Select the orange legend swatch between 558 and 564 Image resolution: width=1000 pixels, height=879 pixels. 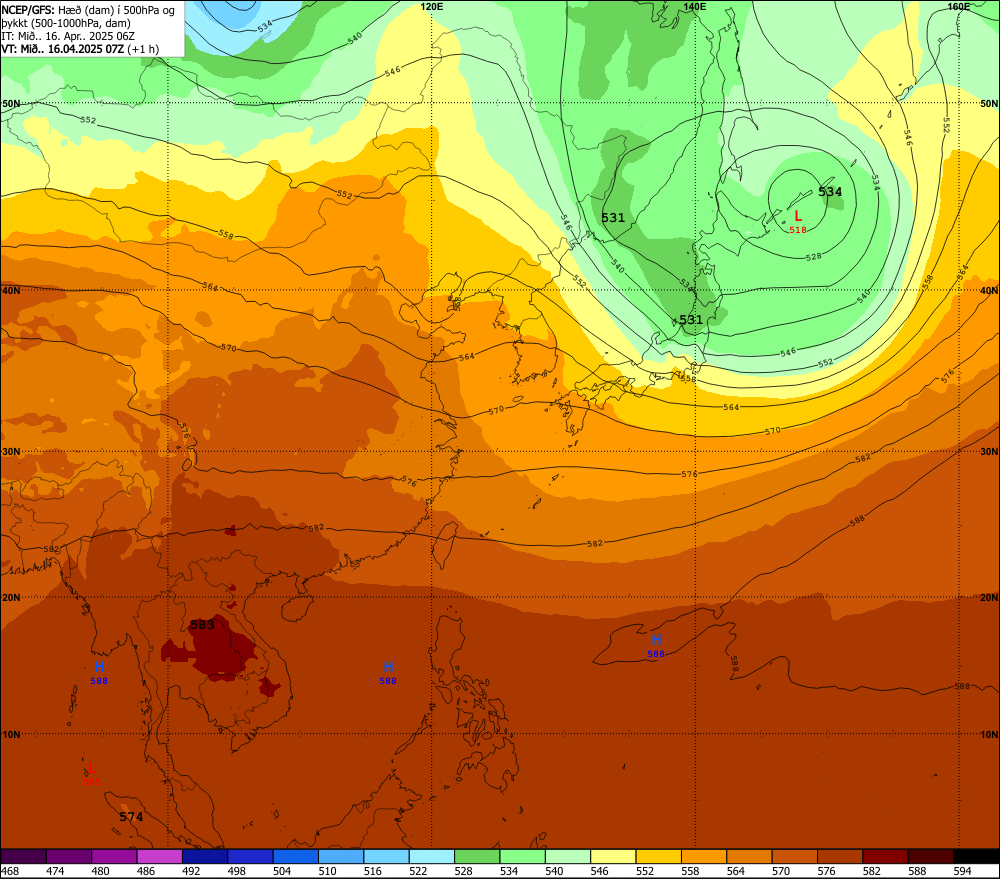tap(703, 856)
